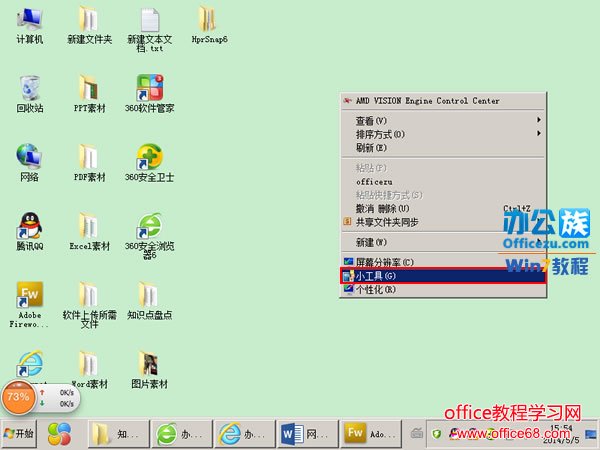Screen dimensions: 600x450
Task: Select the HprSnap6 folder icon
Action: click(209, 25)
